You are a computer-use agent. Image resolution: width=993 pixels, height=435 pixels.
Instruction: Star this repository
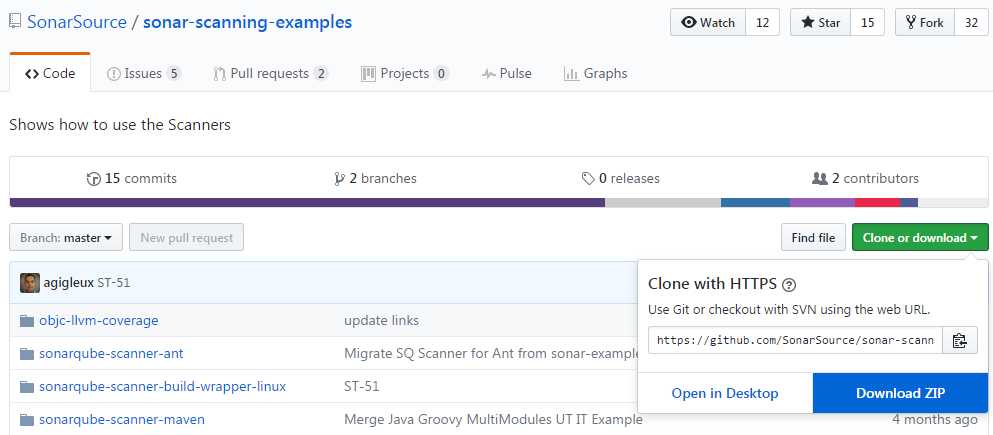(820, 23)
